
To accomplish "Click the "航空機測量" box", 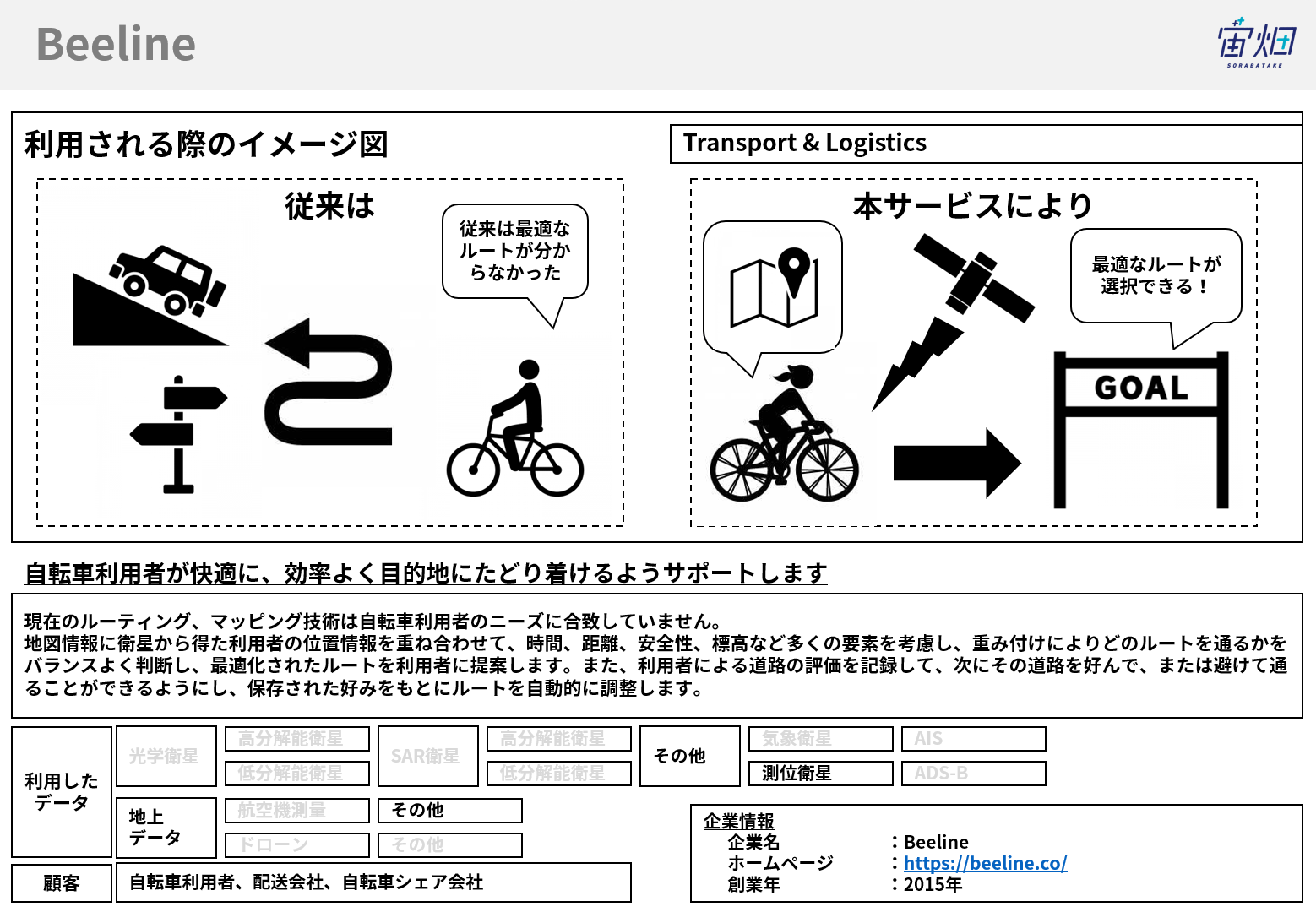I will pos(297,811).
